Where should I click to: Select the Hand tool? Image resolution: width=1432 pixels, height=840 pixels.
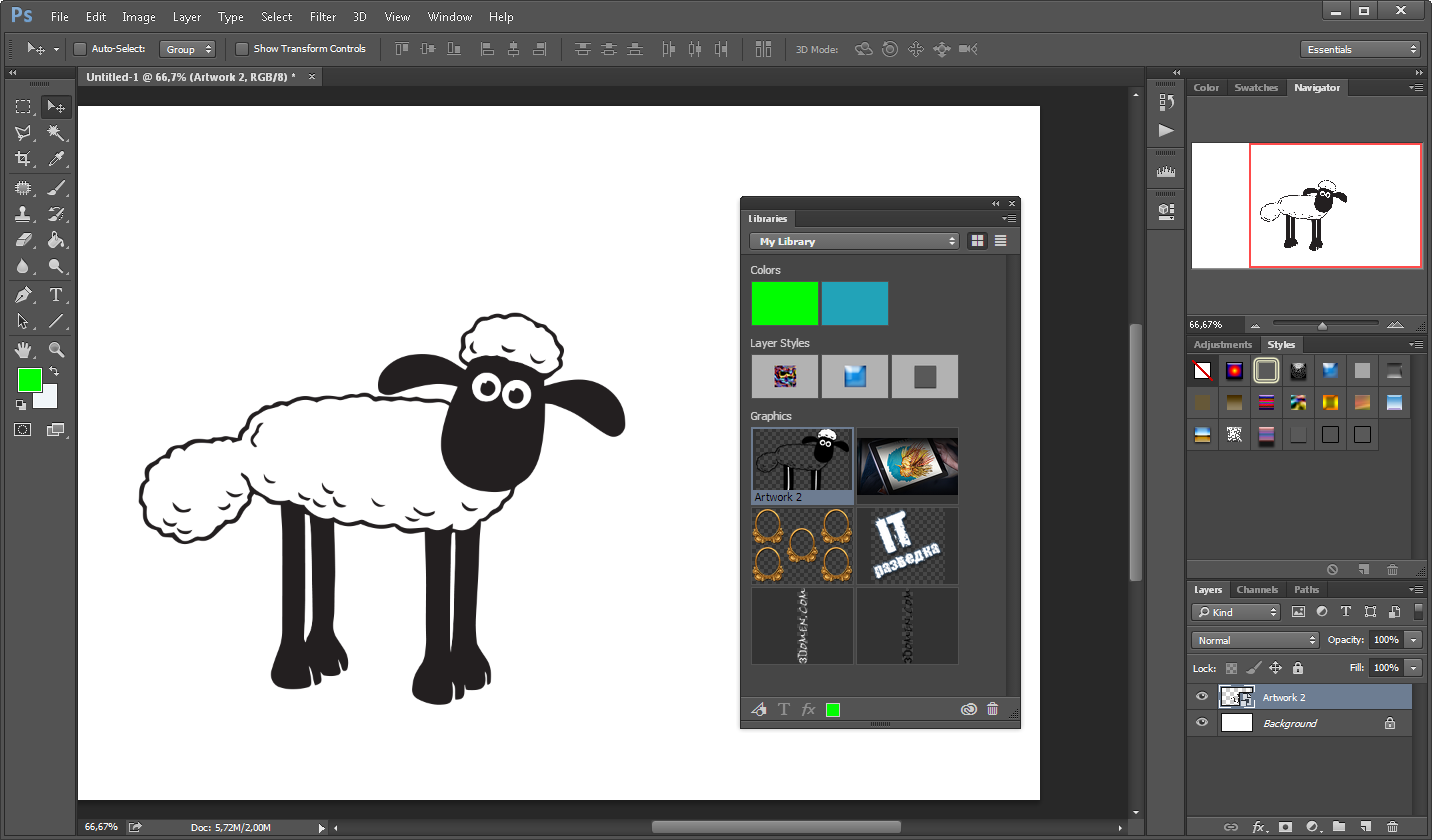pos(23,350)
